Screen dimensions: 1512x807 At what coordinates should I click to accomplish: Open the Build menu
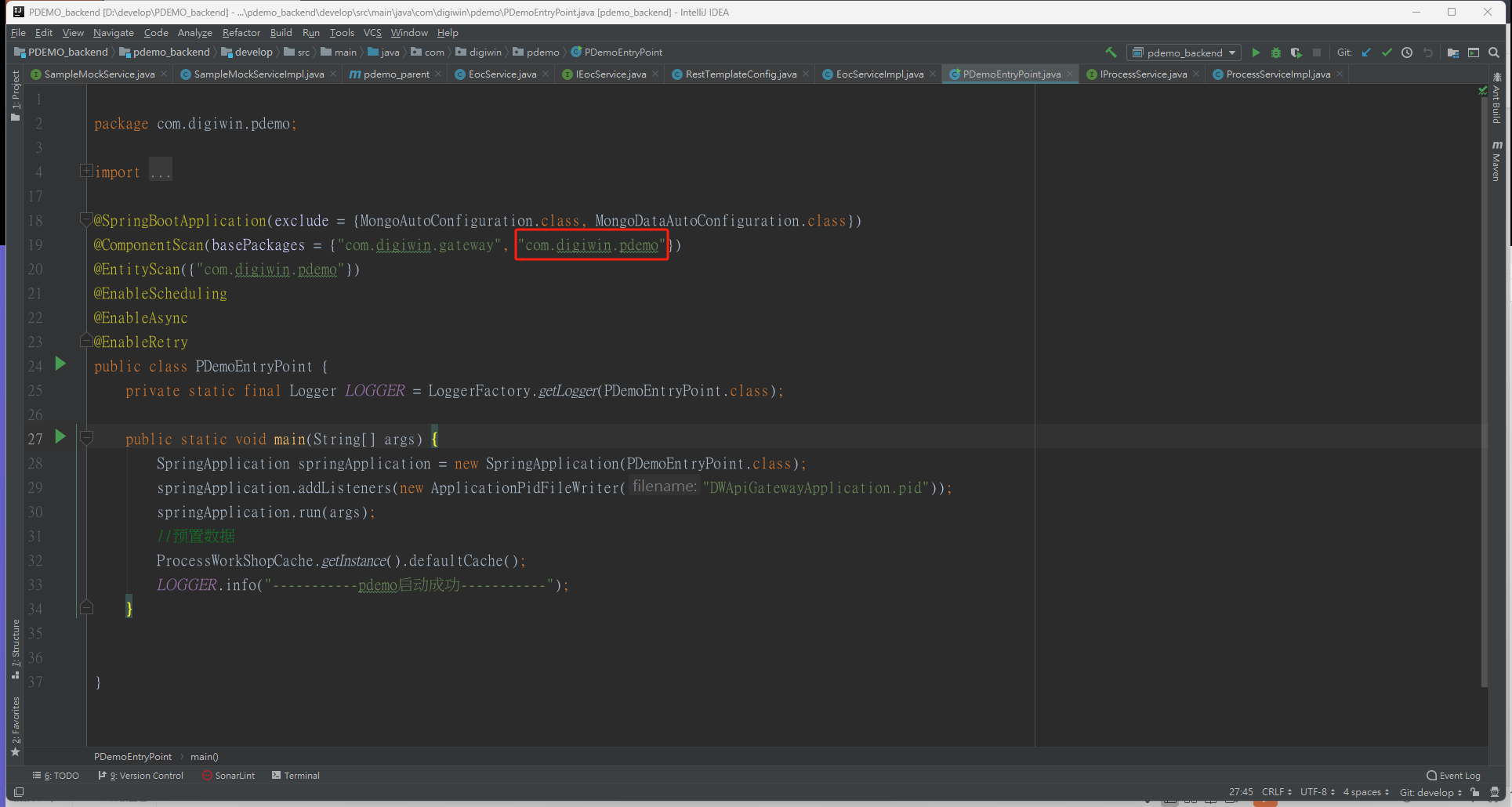(x=281, y=33)
